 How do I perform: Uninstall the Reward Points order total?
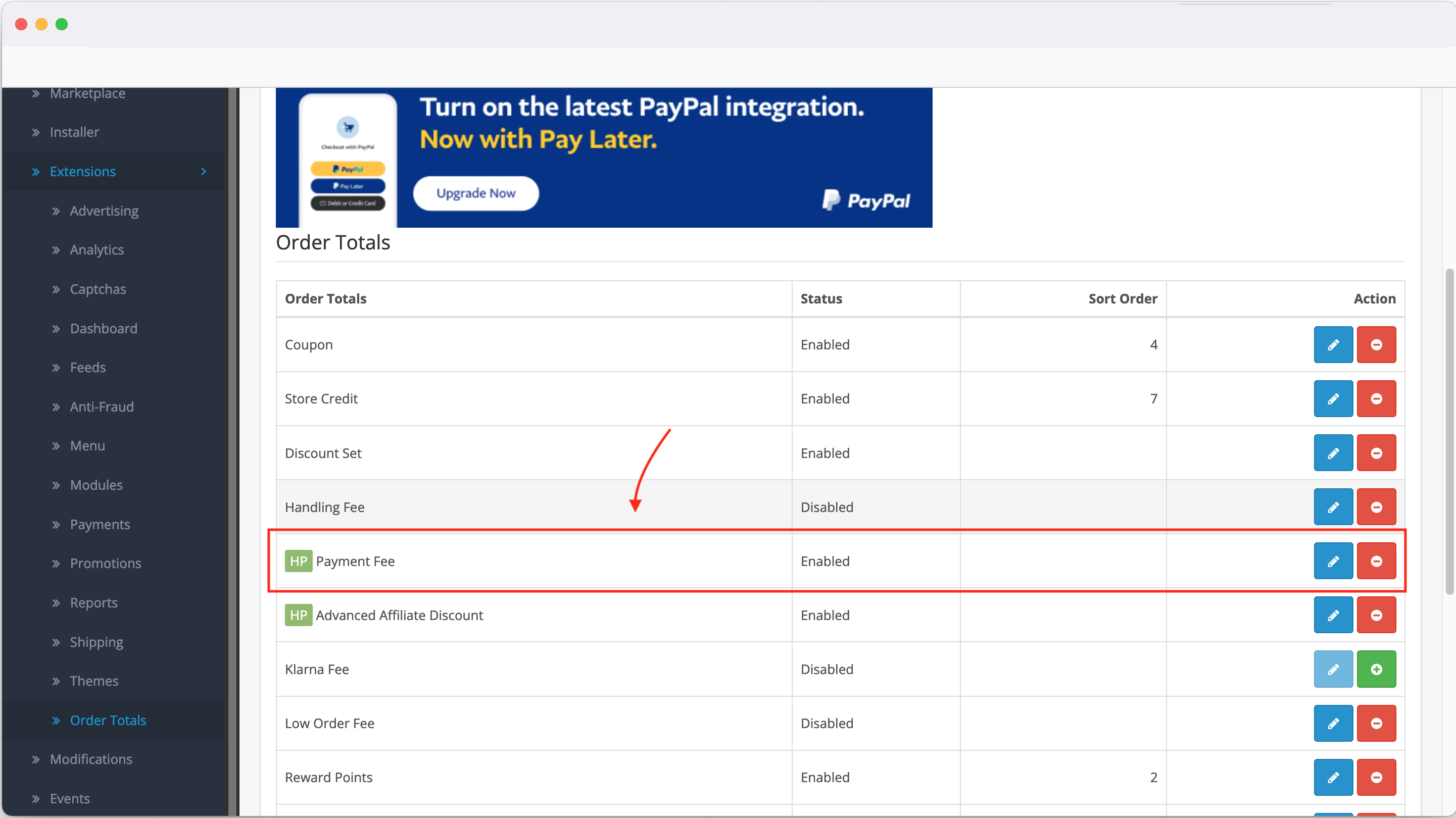1376,777
